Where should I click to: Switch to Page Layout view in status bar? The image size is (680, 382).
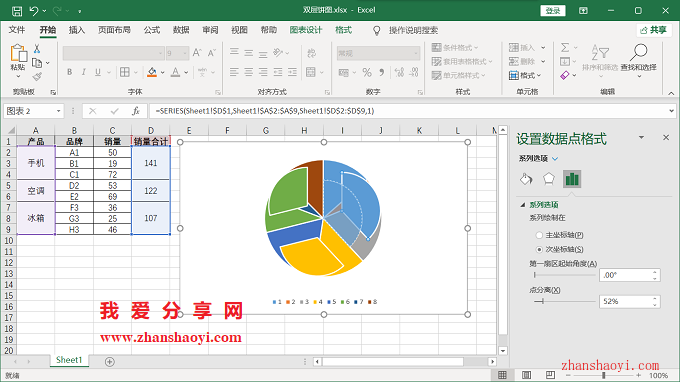tap(526, 375)
